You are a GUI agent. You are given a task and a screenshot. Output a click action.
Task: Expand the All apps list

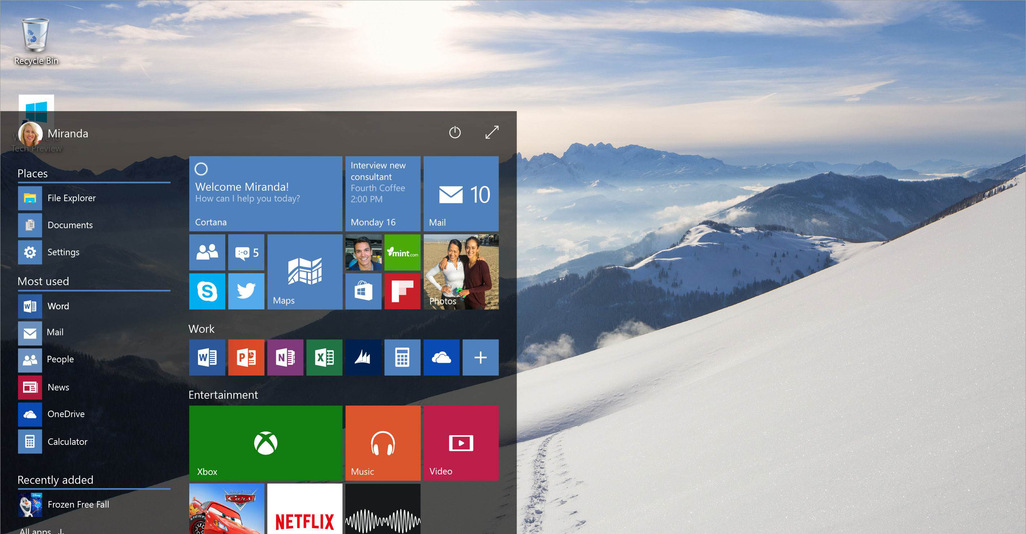click(x=40, y=530)
